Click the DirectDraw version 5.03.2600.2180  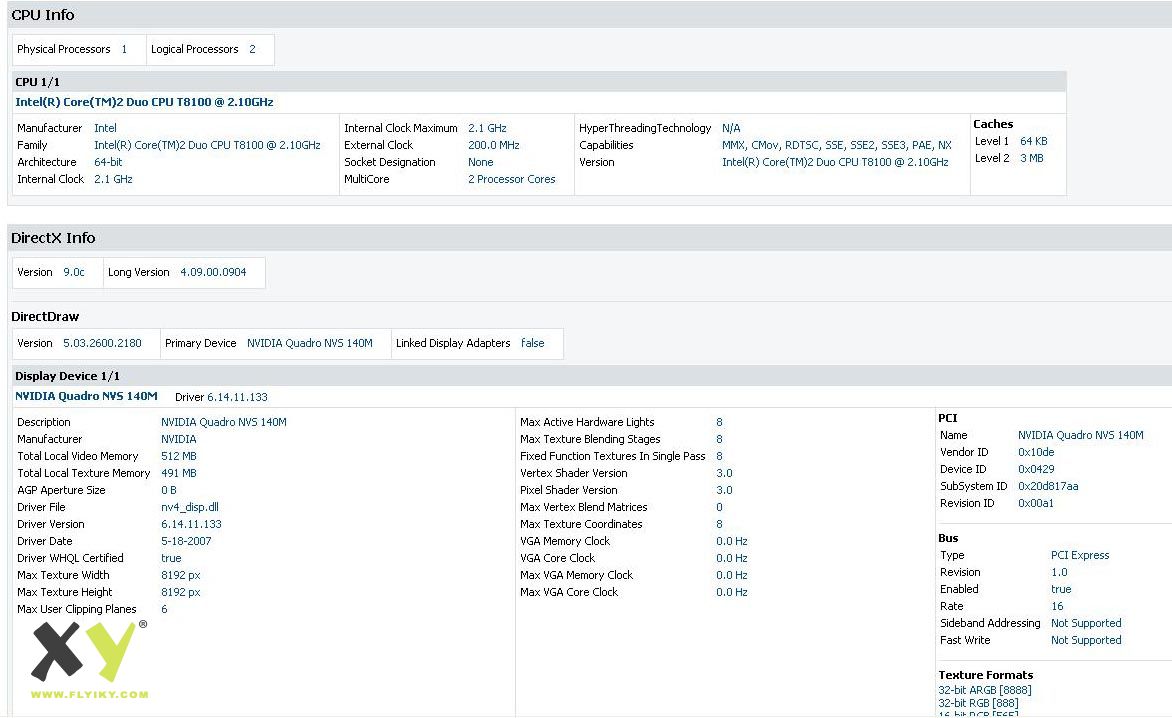[102, 343]
